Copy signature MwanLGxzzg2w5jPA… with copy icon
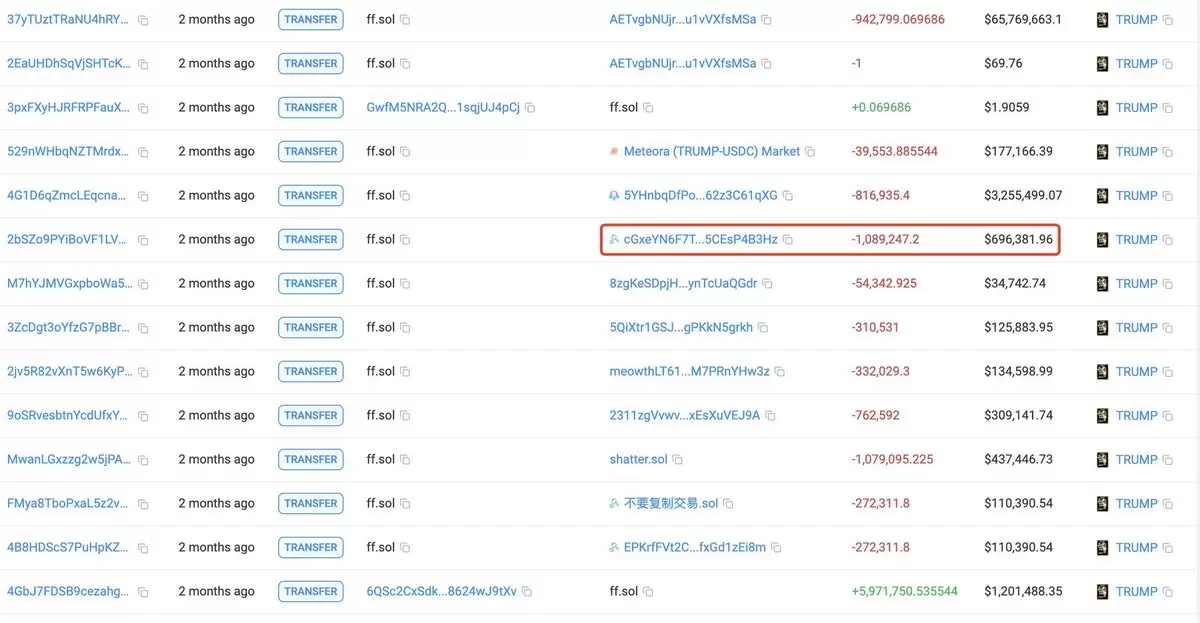Viewport: 1200px width, 623px height. pyautogui.click(x=143, y=460)
